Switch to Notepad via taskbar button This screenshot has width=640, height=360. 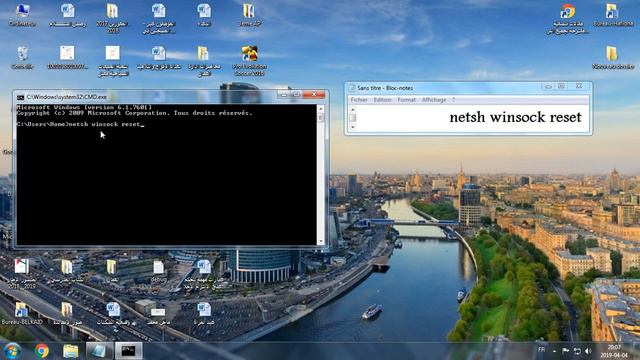click(x=99, y=351)
